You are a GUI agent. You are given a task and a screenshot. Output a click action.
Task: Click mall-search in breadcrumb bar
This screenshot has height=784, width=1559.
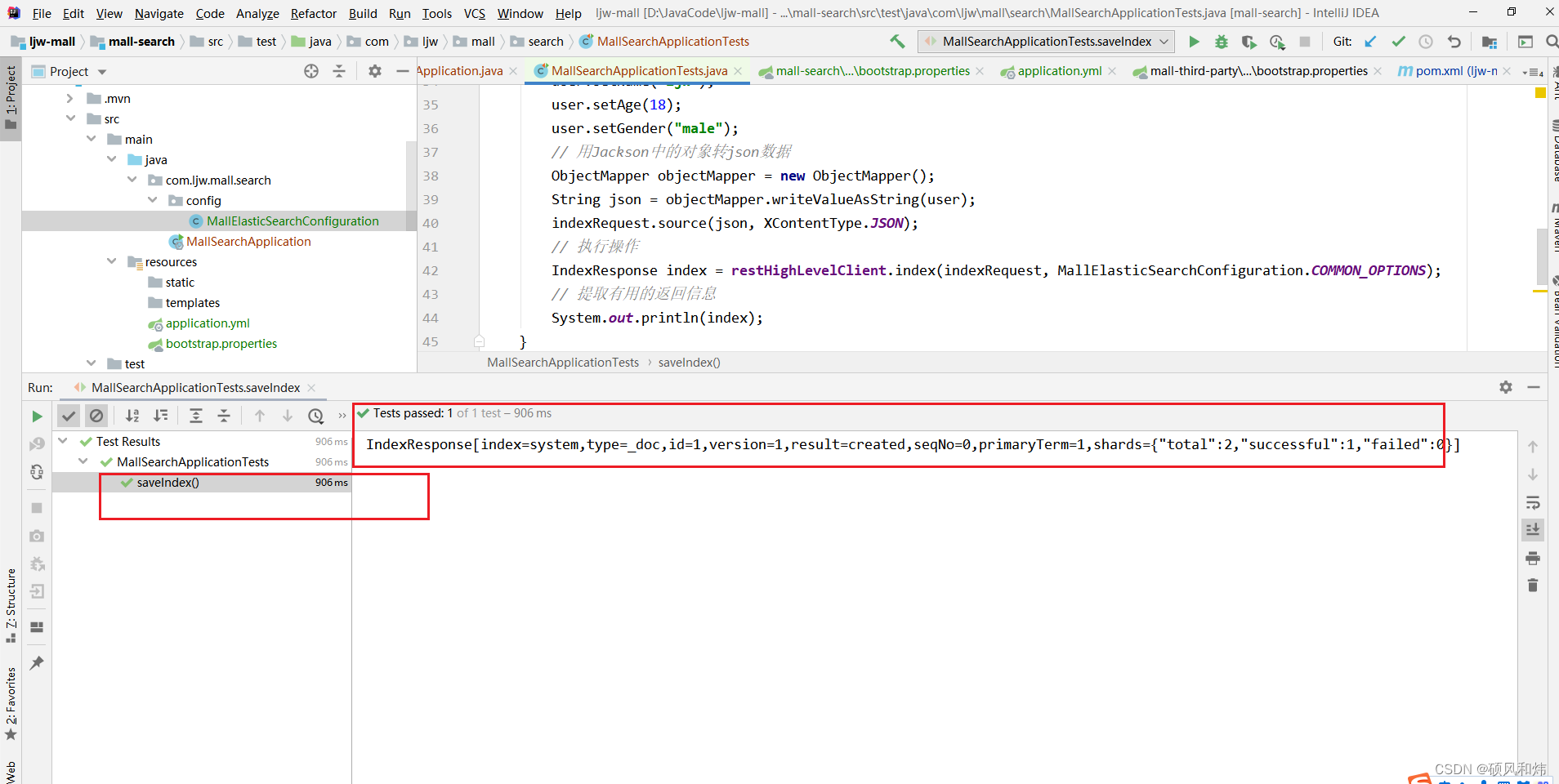point(141,42)
